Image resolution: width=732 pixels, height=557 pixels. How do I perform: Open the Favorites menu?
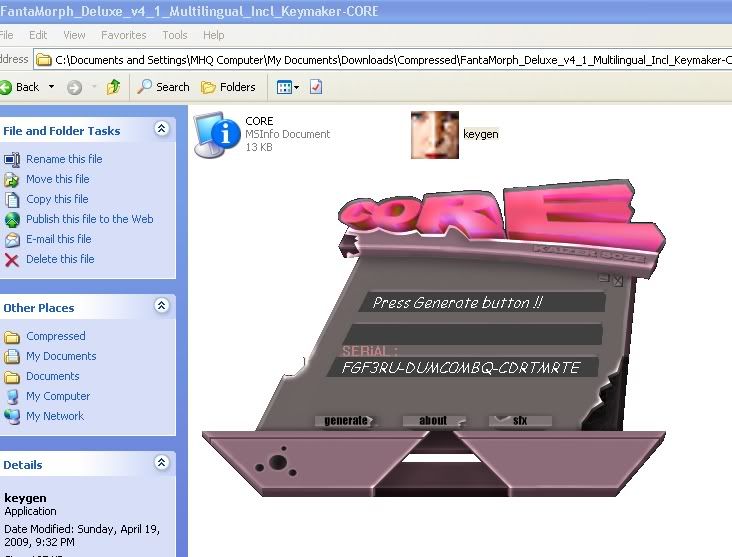point(124,35)
